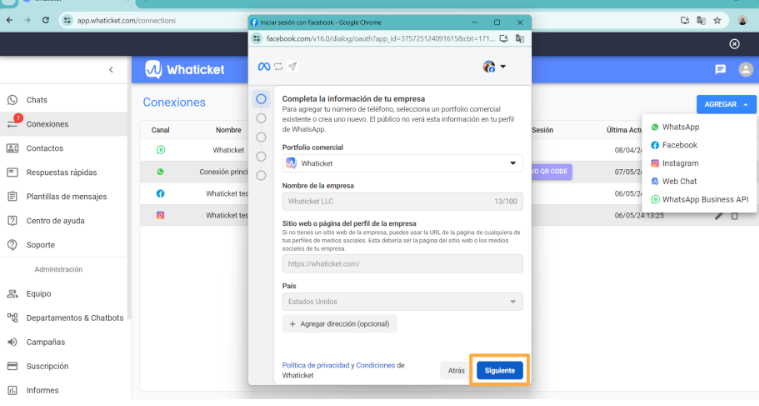Click the translate icon in popup address bar

pyautogui.click(x=520, y=39)
